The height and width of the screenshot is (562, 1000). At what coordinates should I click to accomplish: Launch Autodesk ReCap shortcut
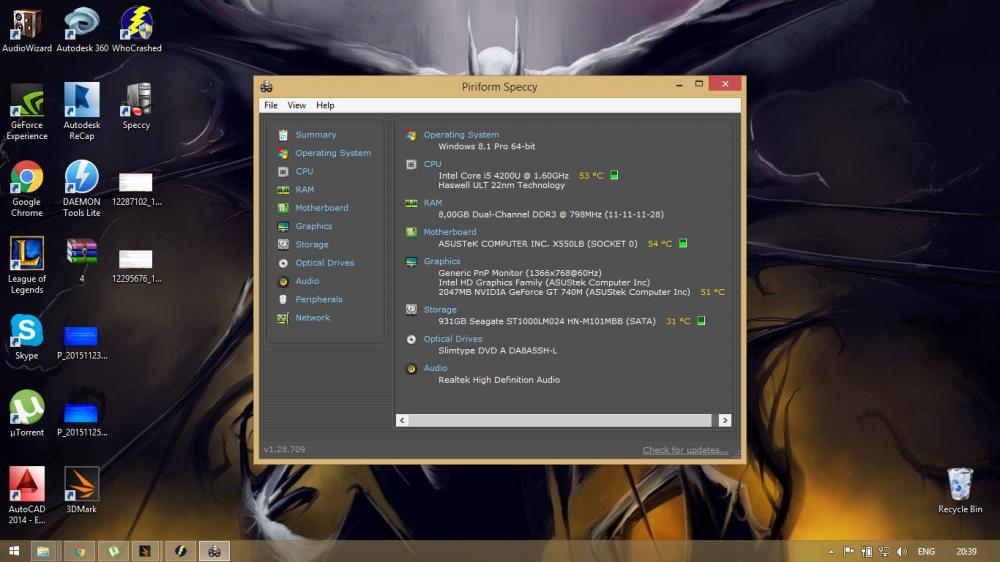point(82,111)
